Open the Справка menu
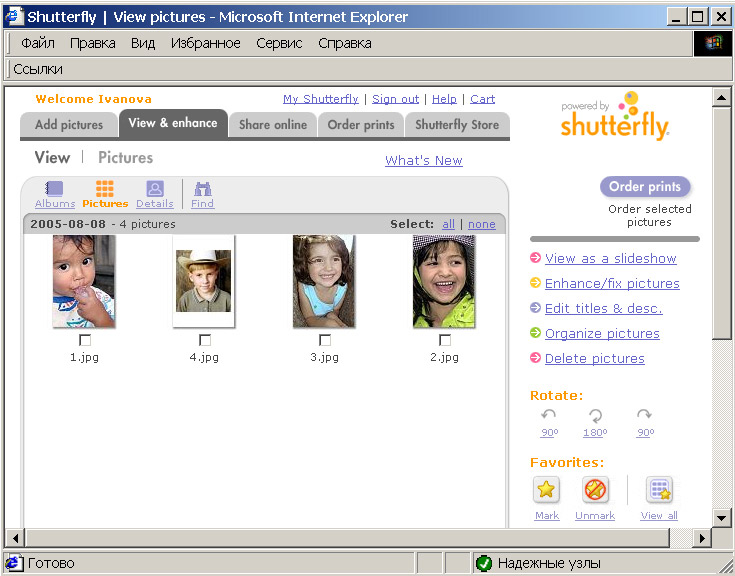 pyautogui.click(x=345, y=43)
